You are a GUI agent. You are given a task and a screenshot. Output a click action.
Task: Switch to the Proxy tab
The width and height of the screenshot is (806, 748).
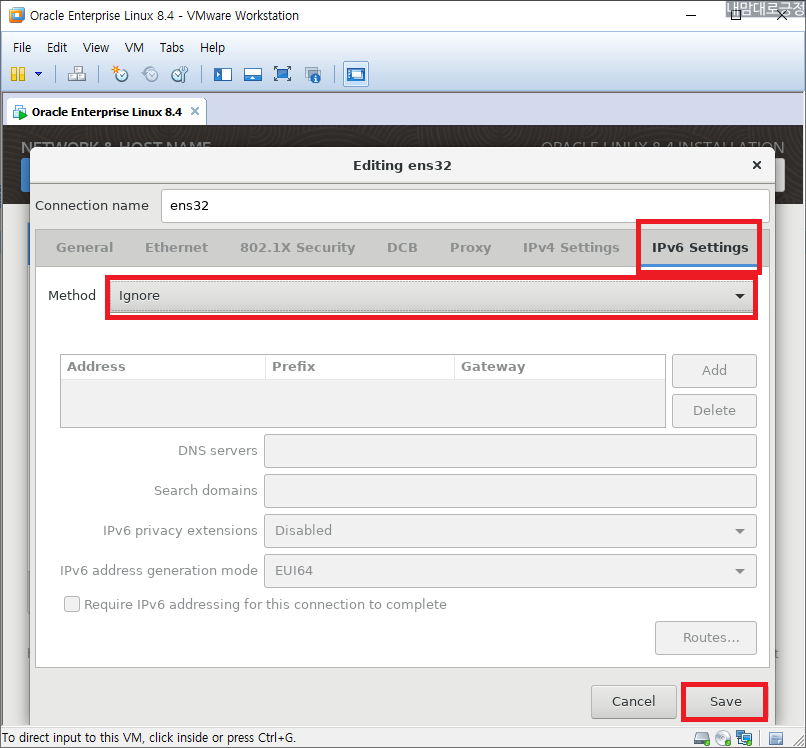[470, 247]
